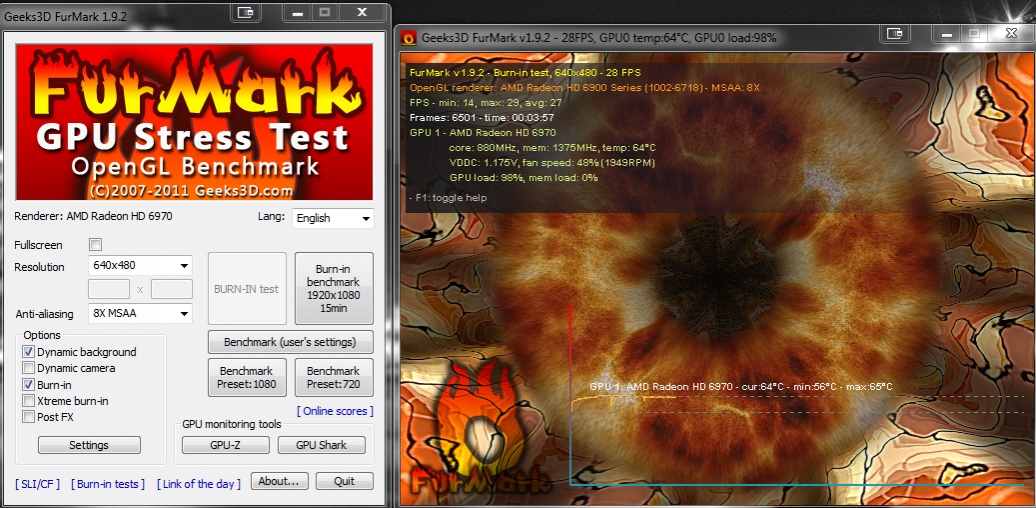Click the FurMark GPU Stress Test banner

[x=194, y=122]
